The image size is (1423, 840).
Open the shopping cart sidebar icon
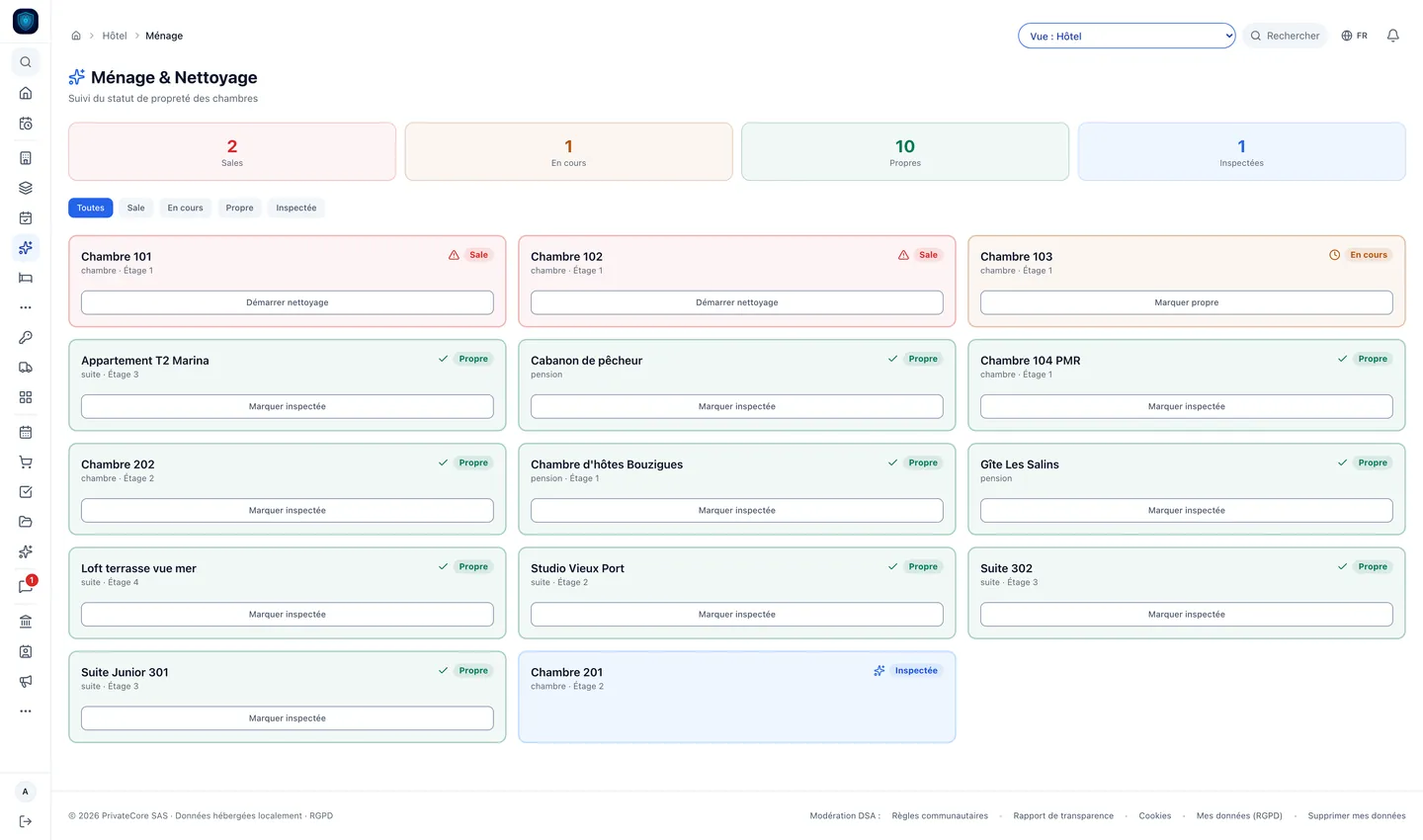tap(26, 462)
